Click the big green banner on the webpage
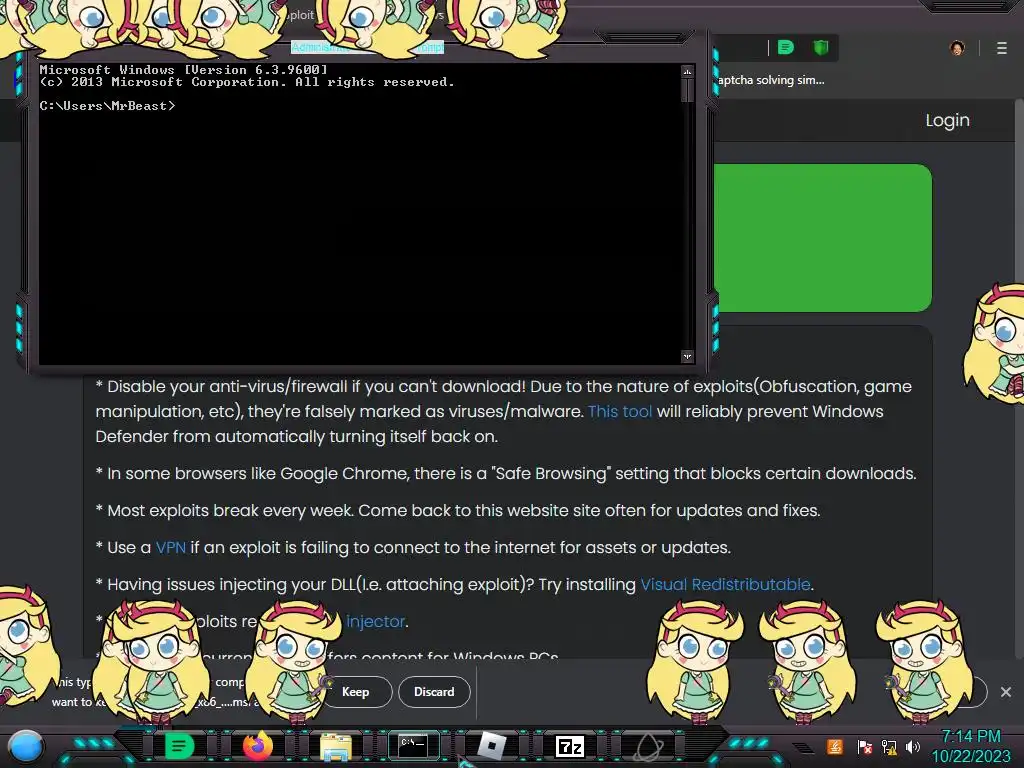The image size is (1024, 768). [822, 238]
